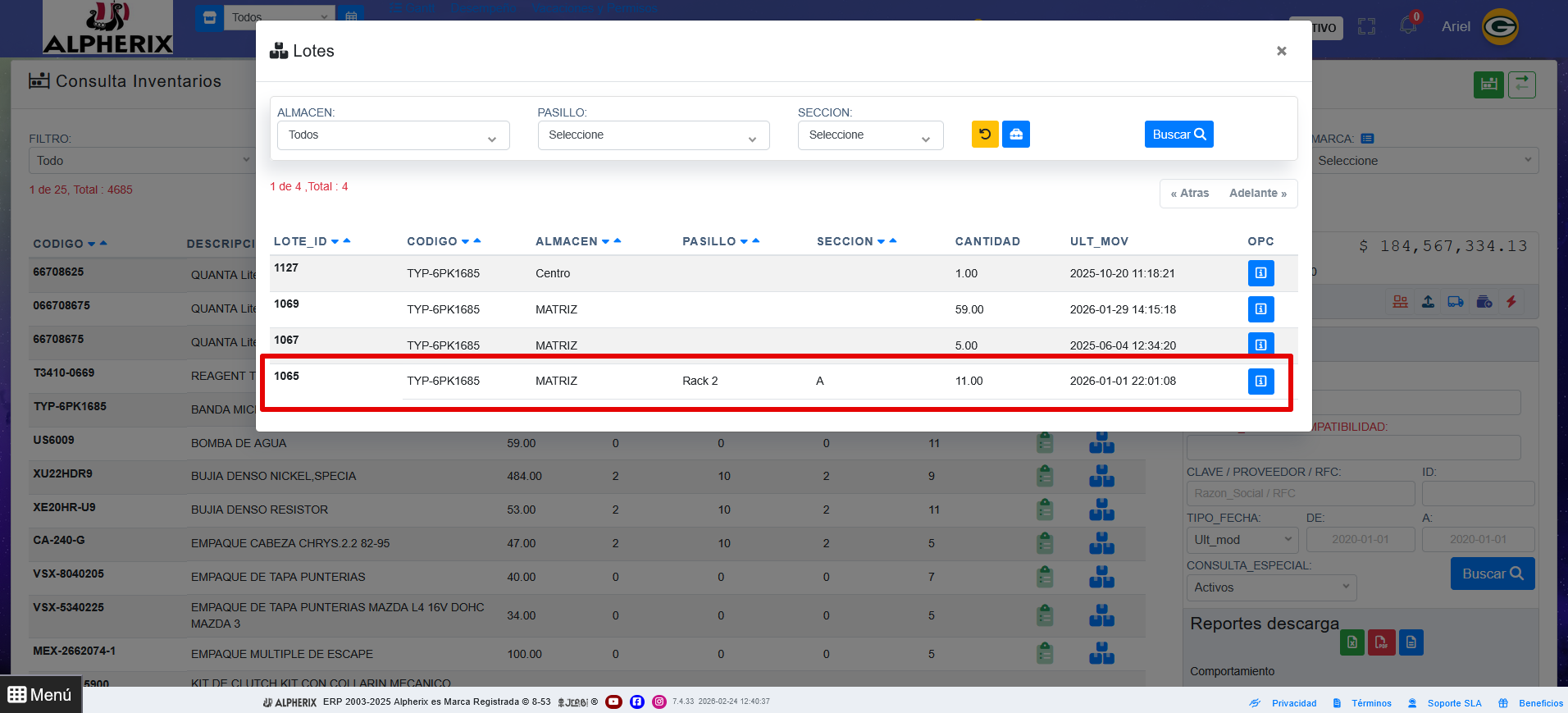
Task: Open info for lote 1069
Action: [x=1260, y=309]
